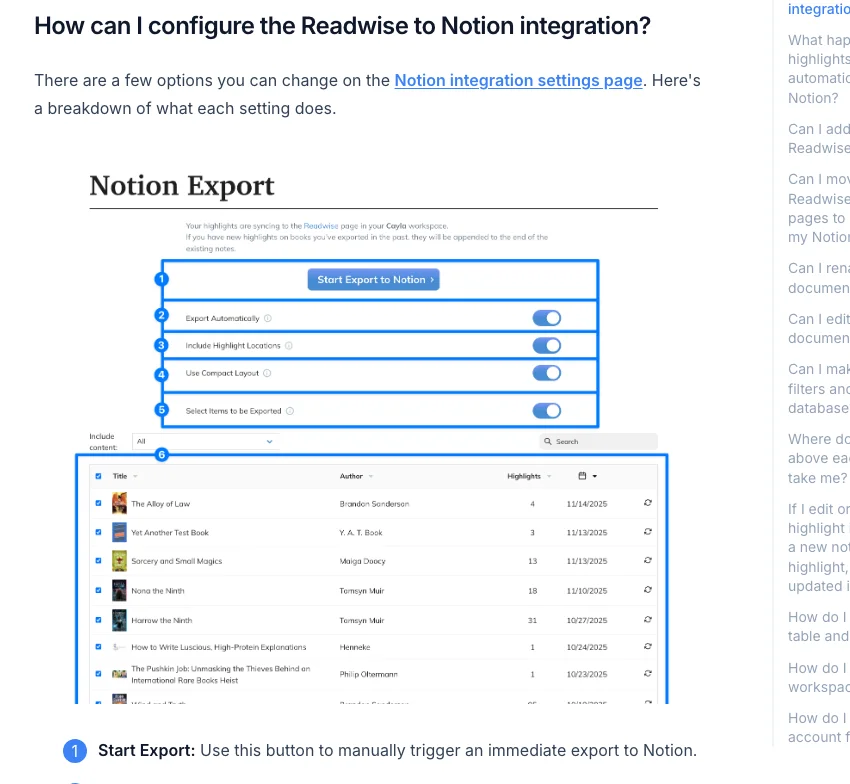Screen dimensions: 850x784
Task: Click author Philip Oltermann
Action: 369,674
